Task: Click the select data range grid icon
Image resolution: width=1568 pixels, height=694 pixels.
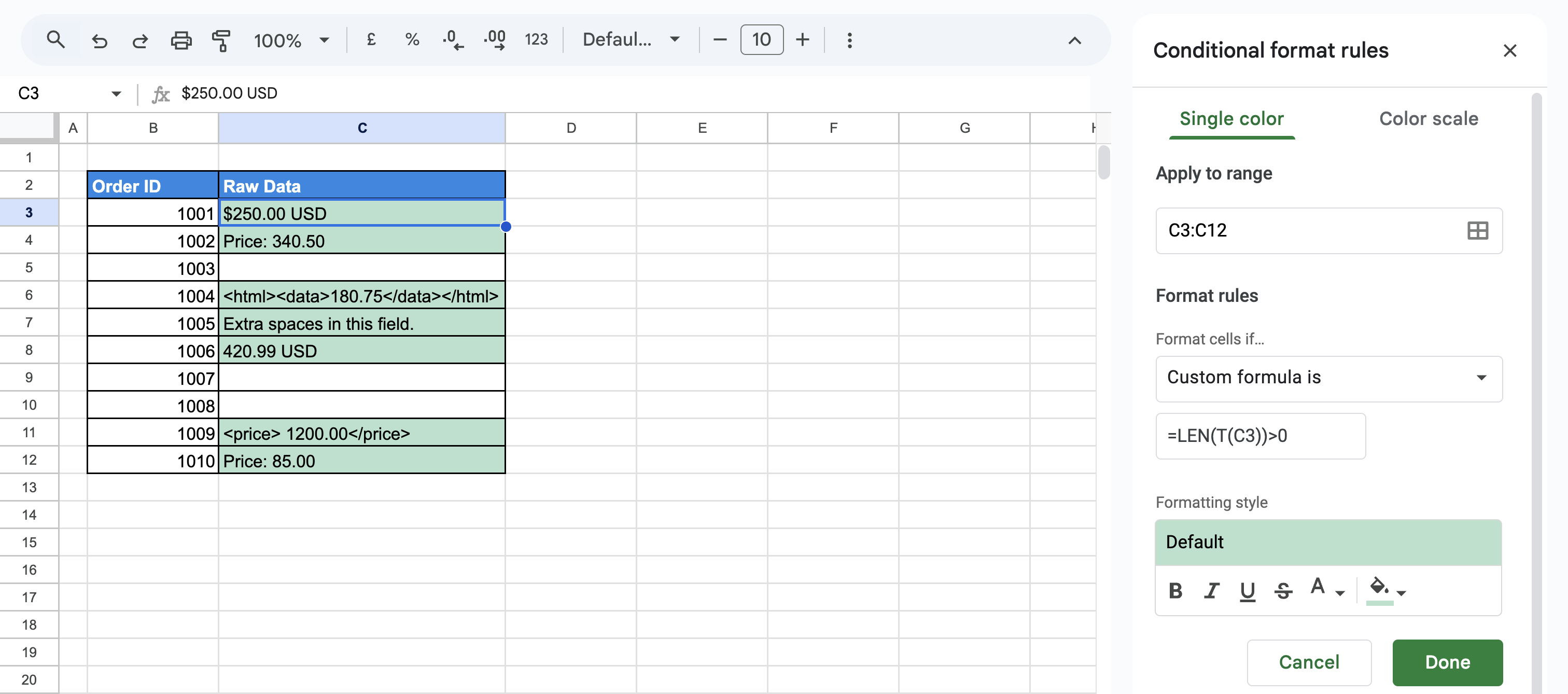Action: [x=1477, y=231]
